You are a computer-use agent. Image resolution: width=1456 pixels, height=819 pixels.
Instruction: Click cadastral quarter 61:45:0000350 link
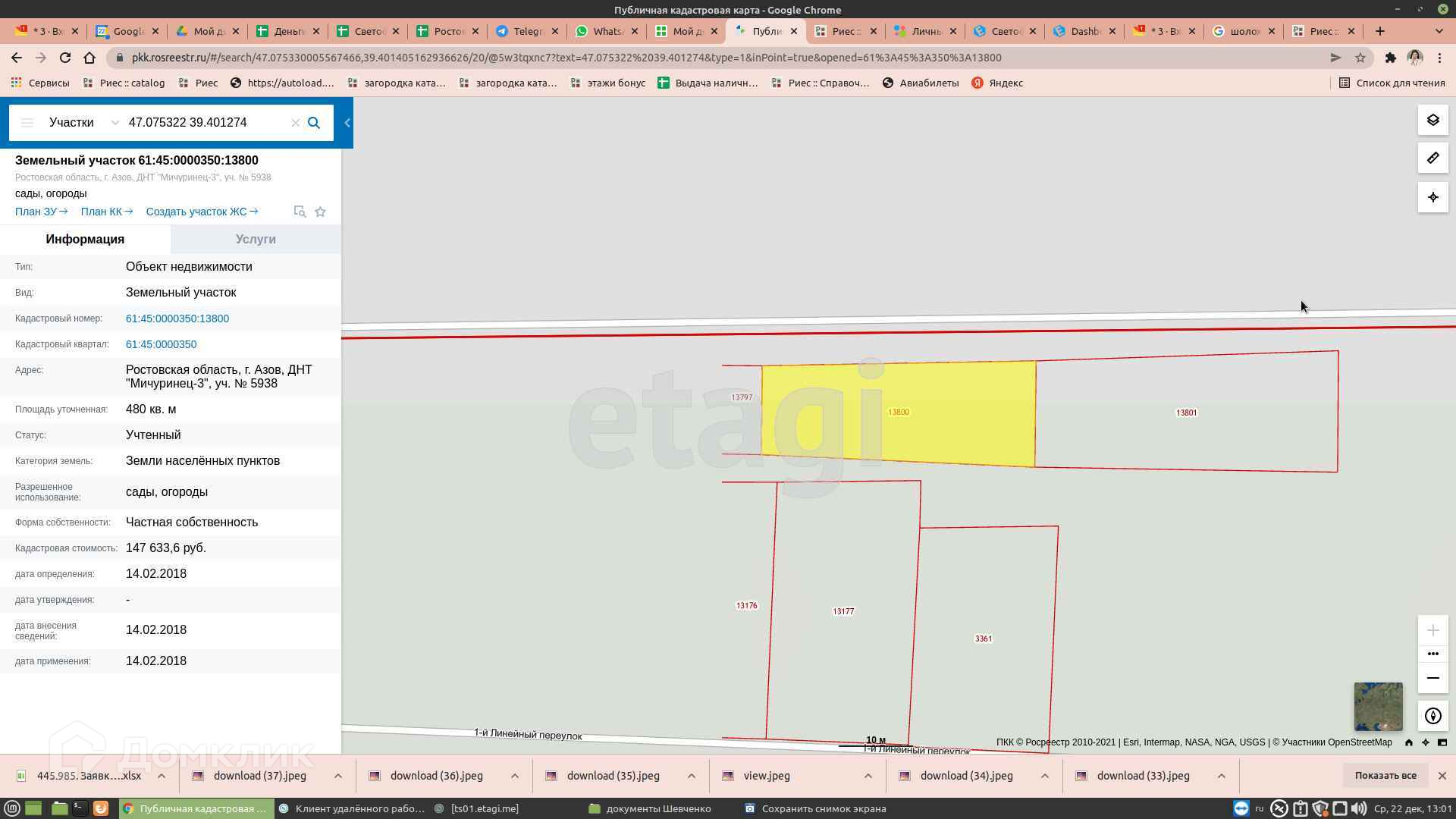tap(161, 344)
